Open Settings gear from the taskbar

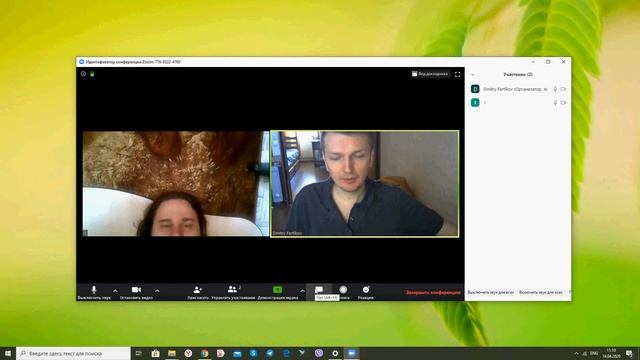[335, 353]
